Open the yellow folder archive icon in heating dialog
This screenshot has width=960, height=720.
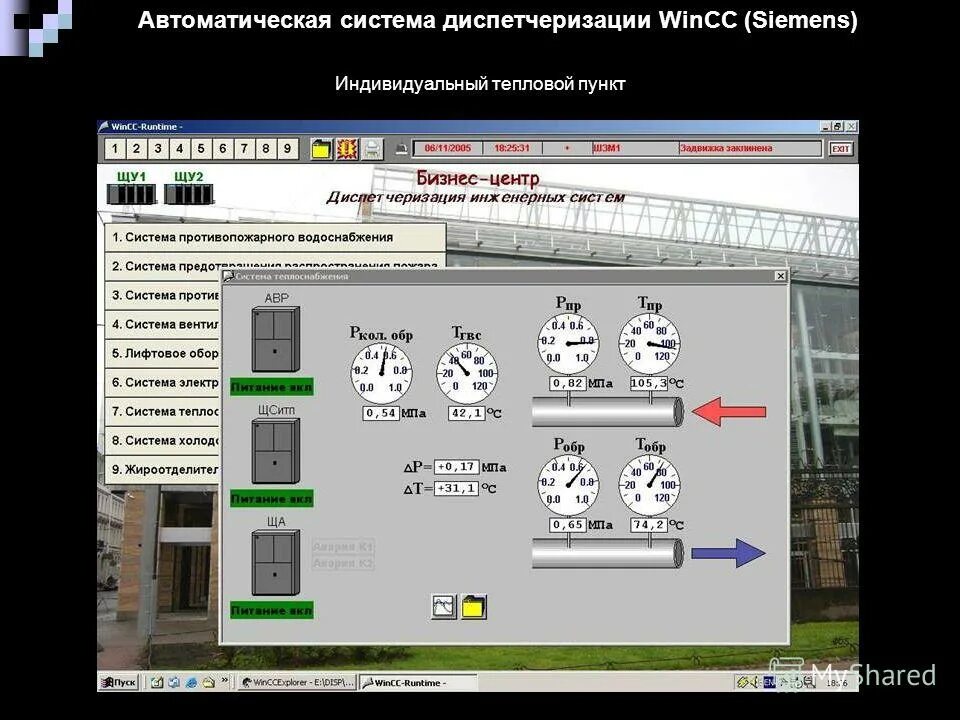(472, 606)
